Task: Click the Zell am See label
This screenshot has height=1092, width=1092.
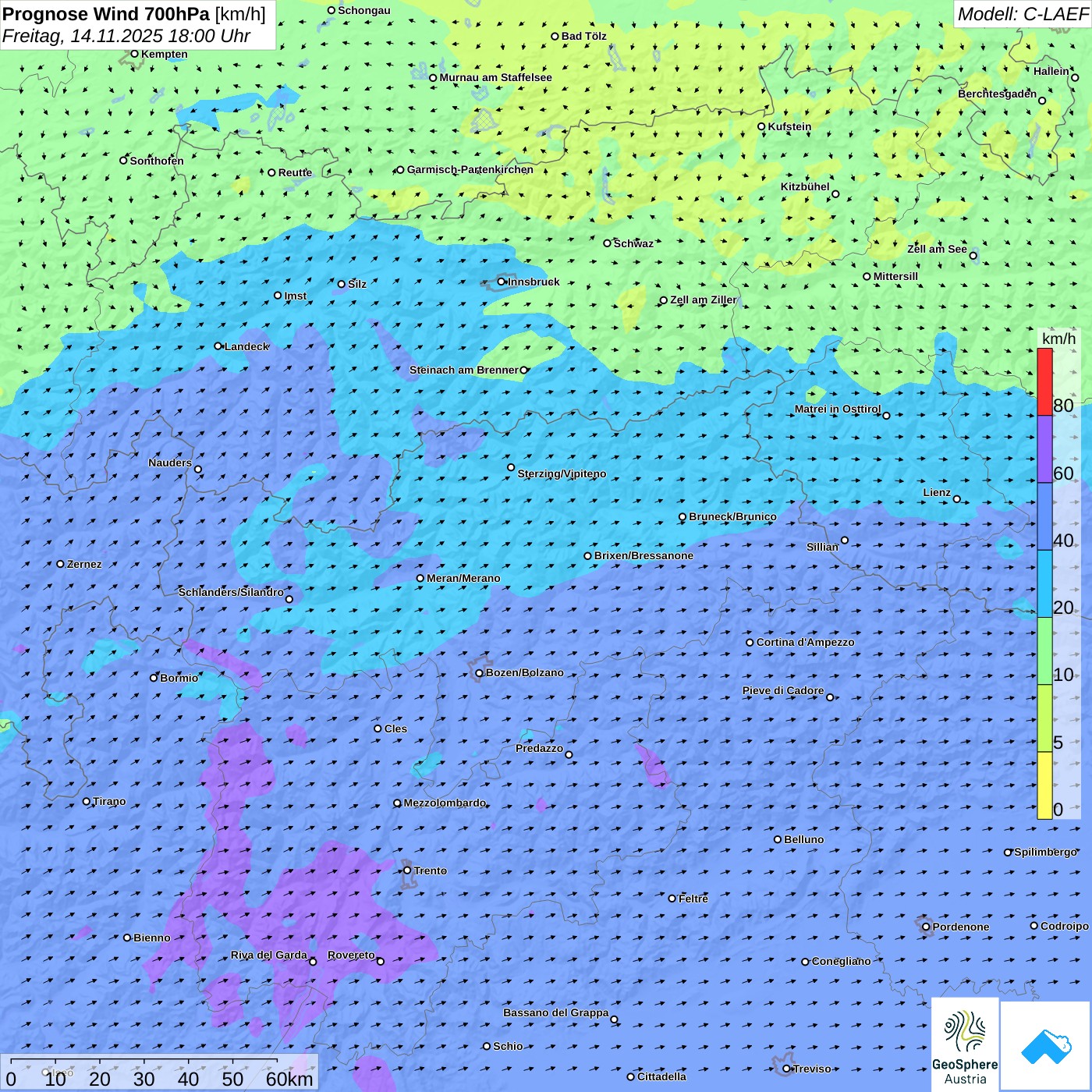Action: coord(937,249)
